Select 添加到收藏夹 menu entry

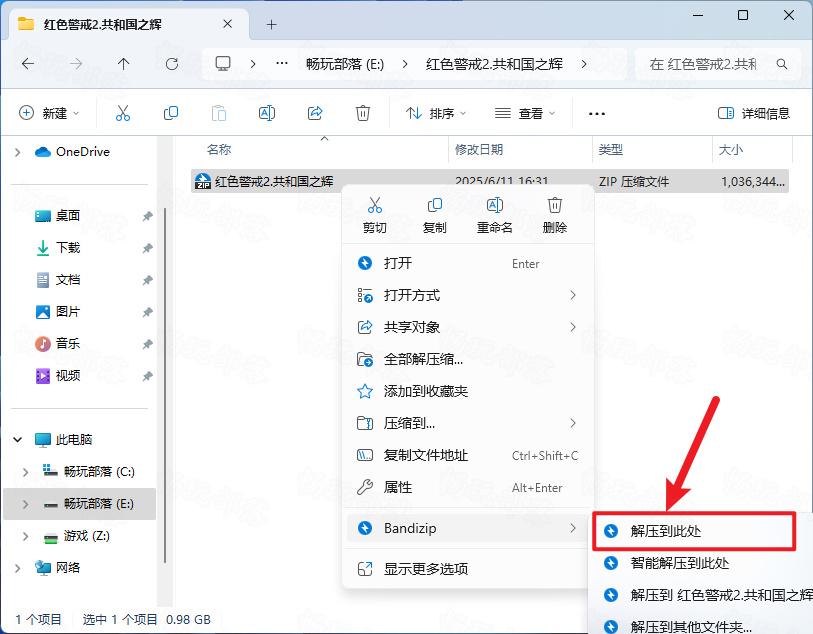tap(468, 391)
